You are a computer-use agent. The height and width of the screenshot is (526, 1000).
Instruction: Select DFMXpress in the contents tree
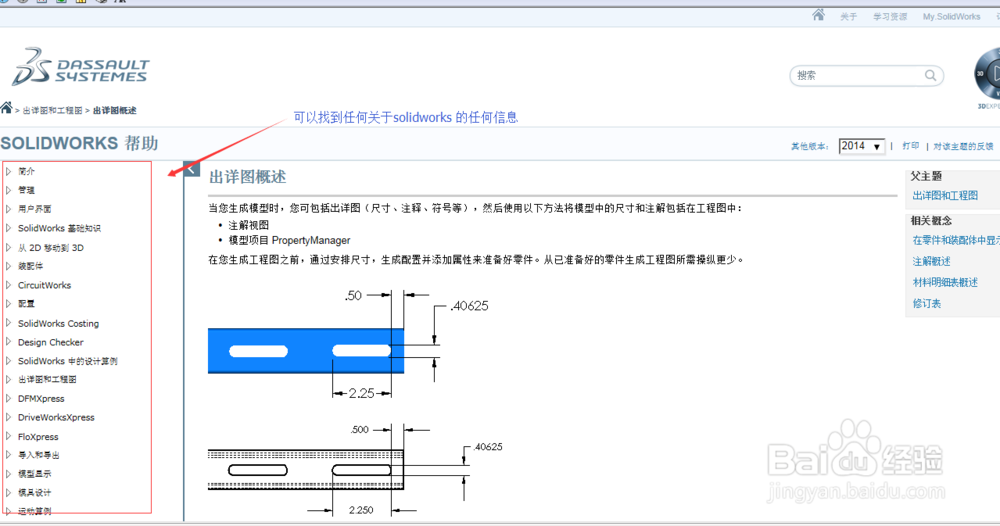41,398
